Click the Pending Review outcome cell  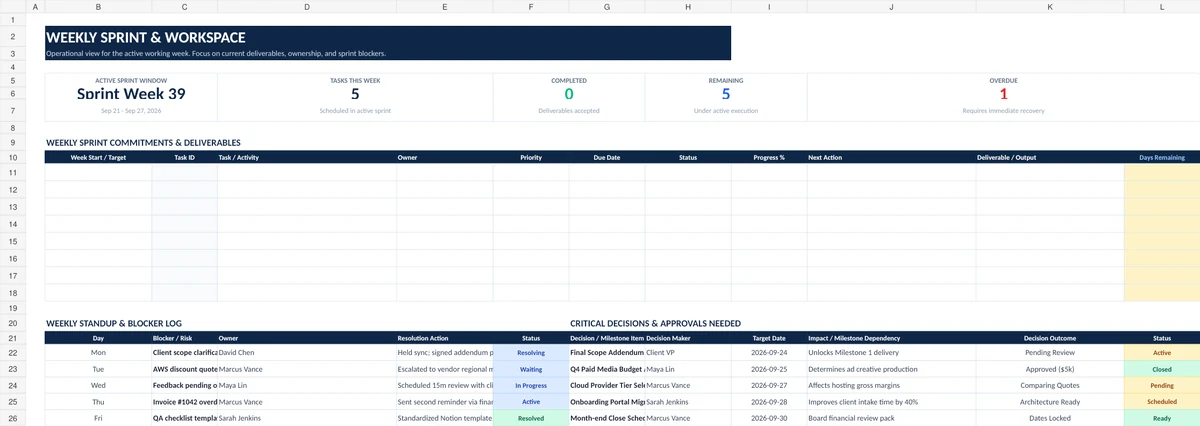1050,353
